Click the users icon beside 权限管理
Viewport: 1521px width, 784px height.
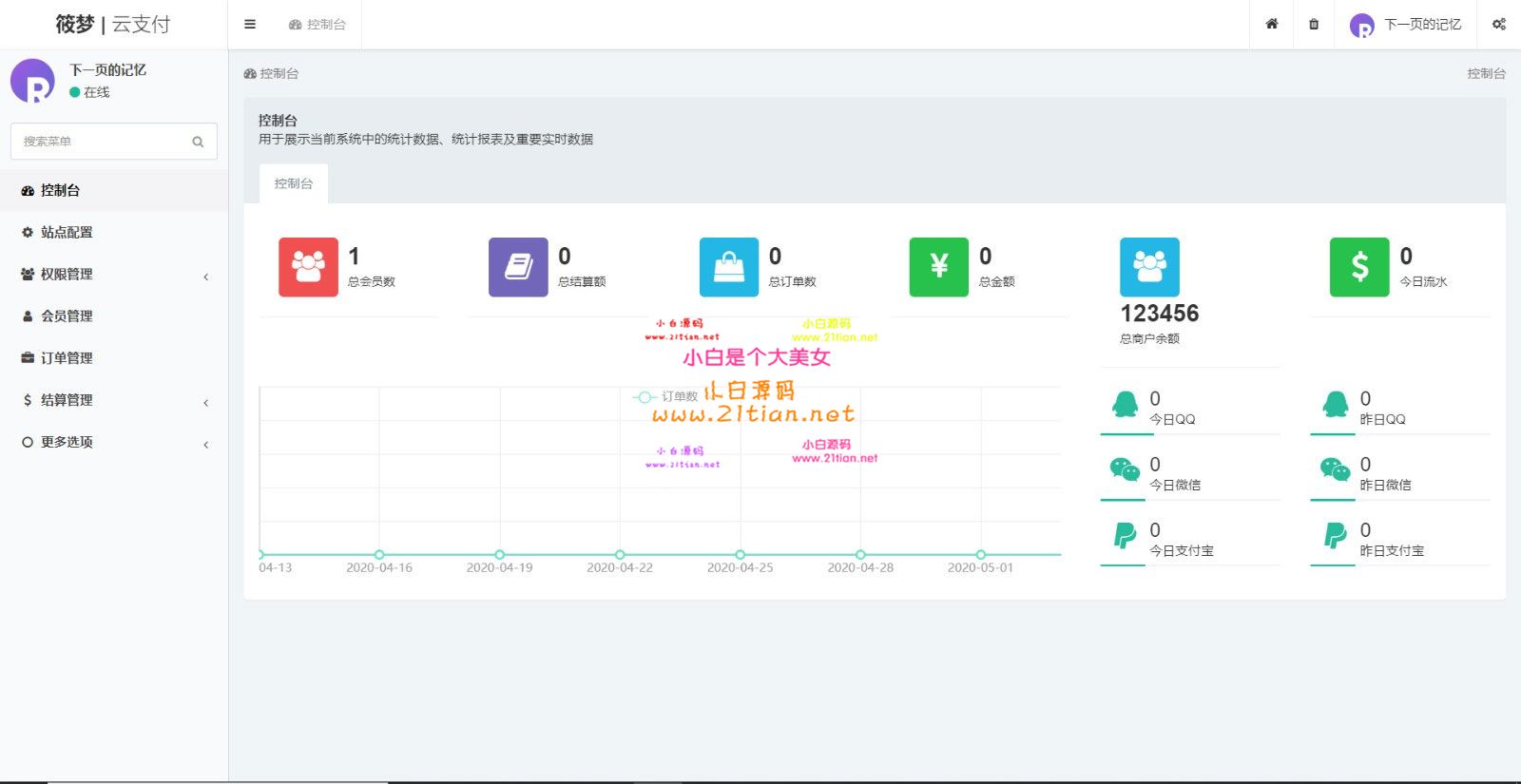pos(28,274)
